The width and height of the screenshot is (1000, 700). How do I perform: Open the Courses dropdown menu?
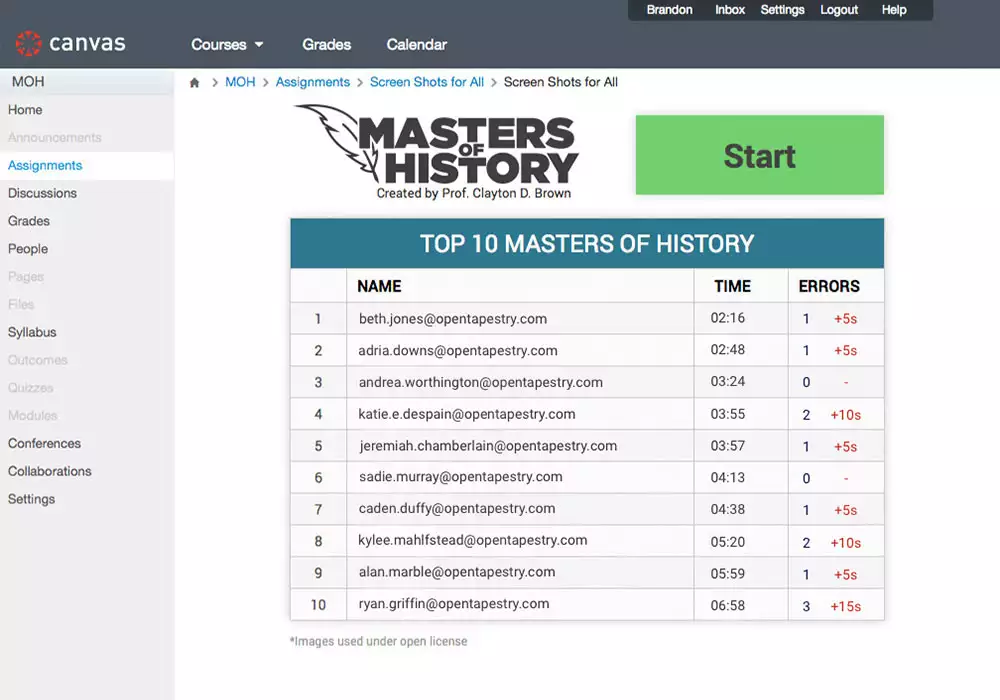(x=227, y=45)
